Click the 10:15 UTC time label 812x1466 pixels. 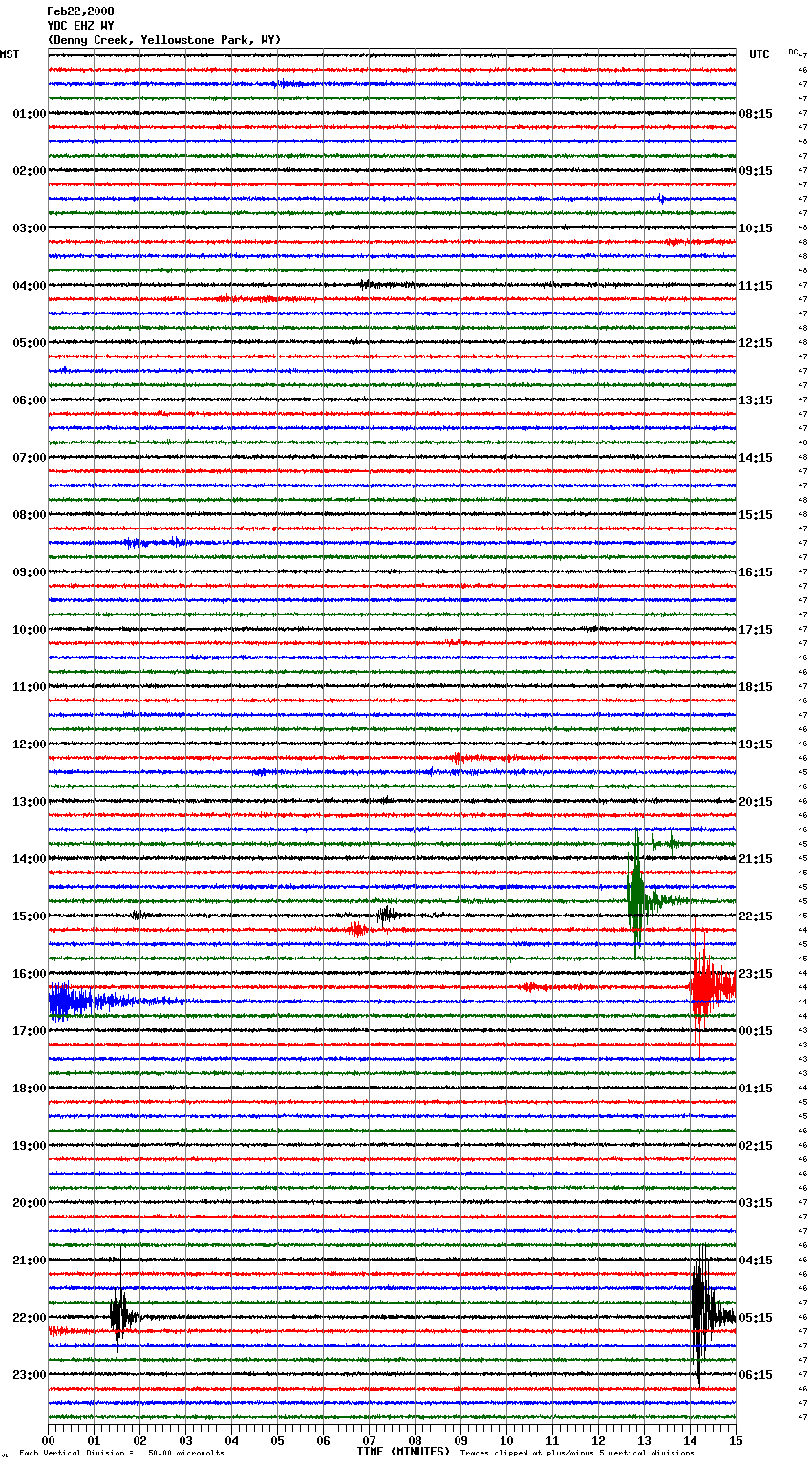pyautogui.click(x=756, y=228)
